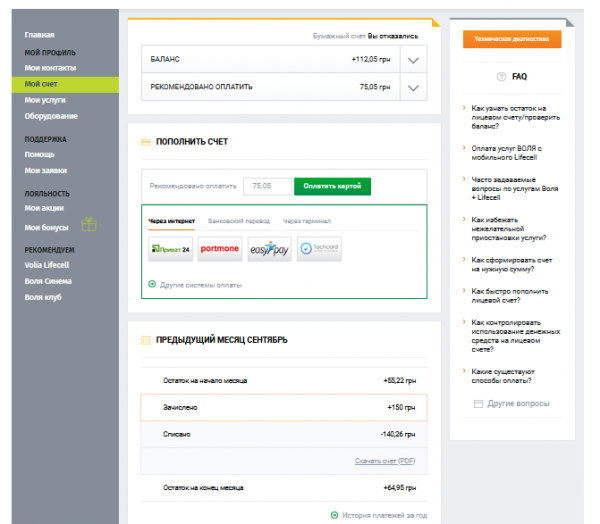
Task: Expand the БАЛАНС row chevron
Action: [413, 60]
